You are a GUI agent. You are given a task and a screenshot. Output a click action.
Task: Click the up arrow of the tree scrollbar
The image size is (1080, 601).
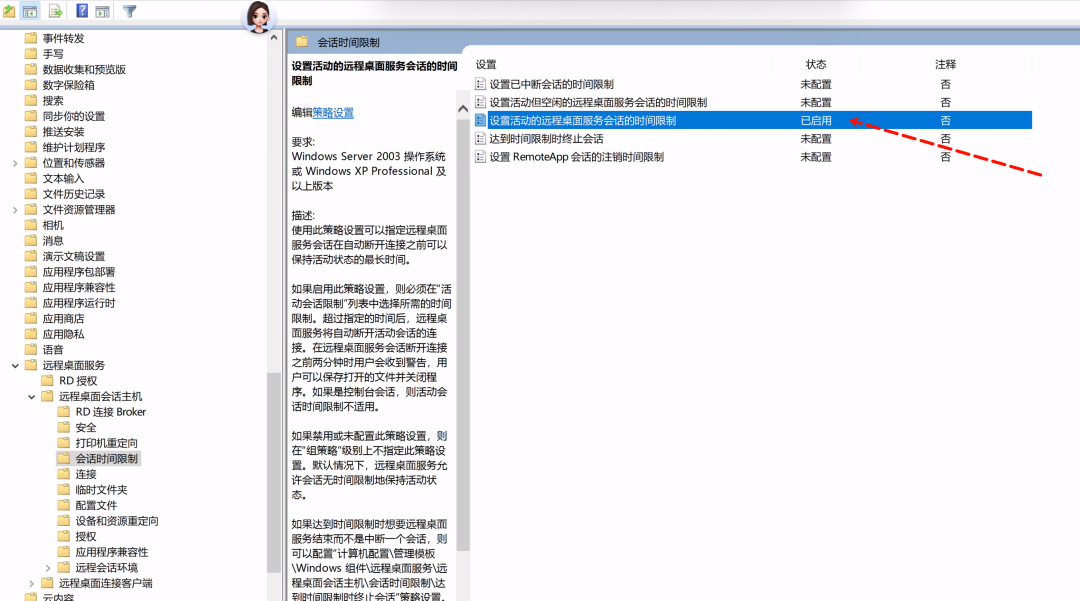(x=273, y=38)
